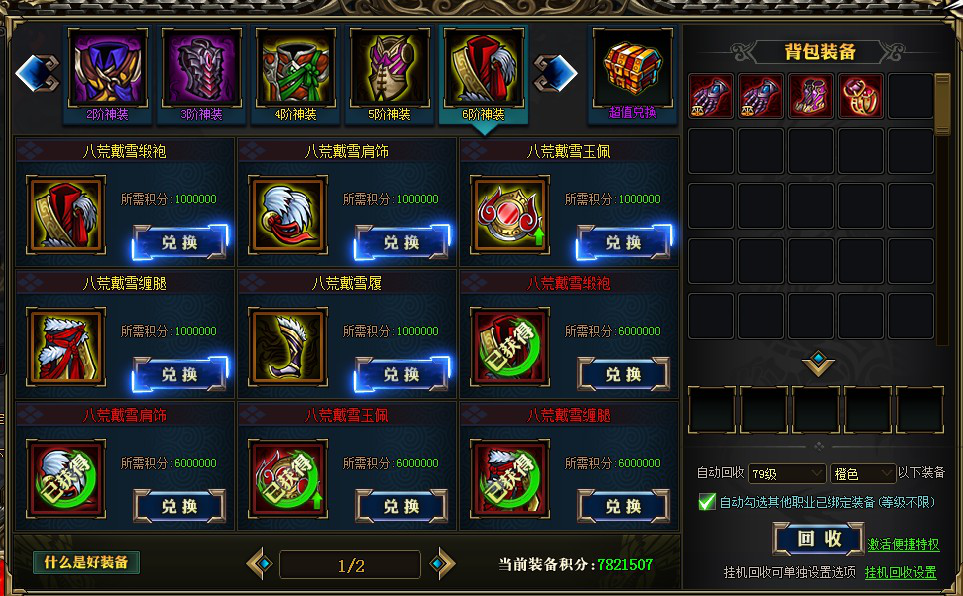Switch to the 4阶神装 tab
The height and width of the screenshot is (596, 963).
295,74
